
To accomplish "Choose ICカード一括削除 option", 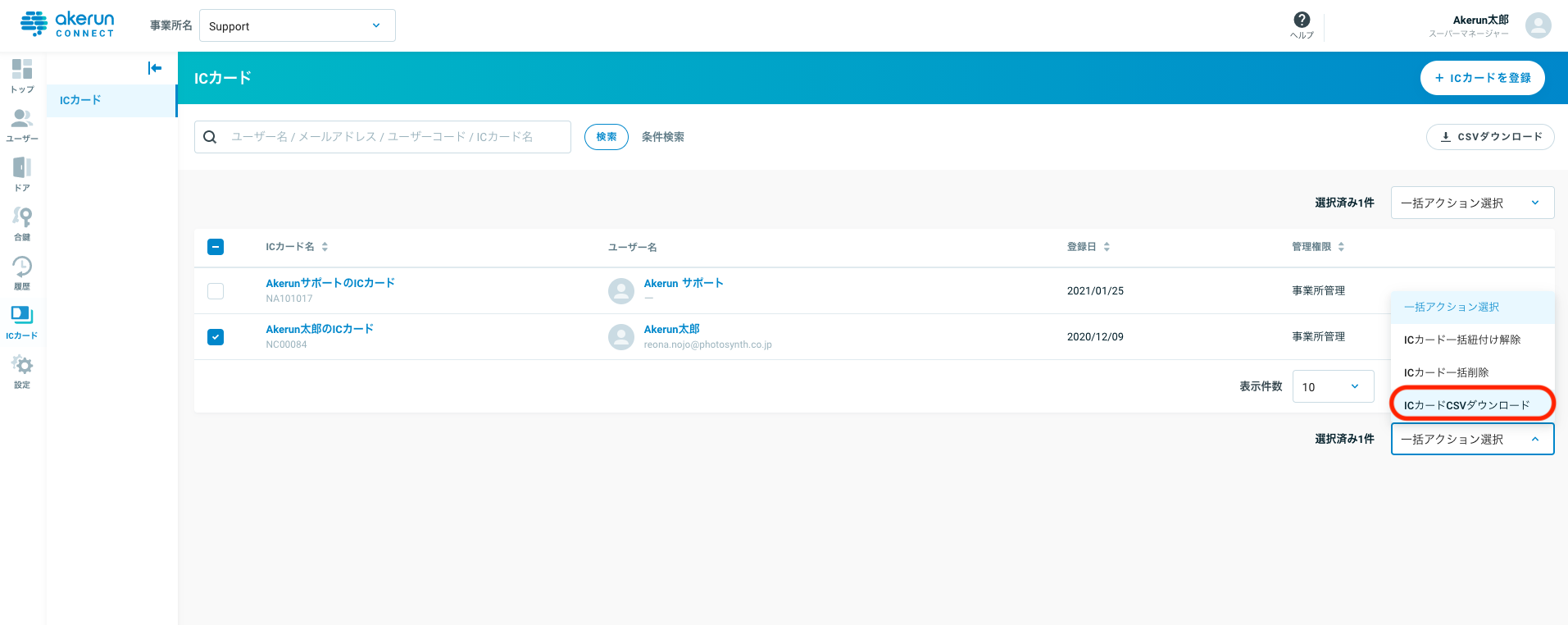I will point(1472,372).
